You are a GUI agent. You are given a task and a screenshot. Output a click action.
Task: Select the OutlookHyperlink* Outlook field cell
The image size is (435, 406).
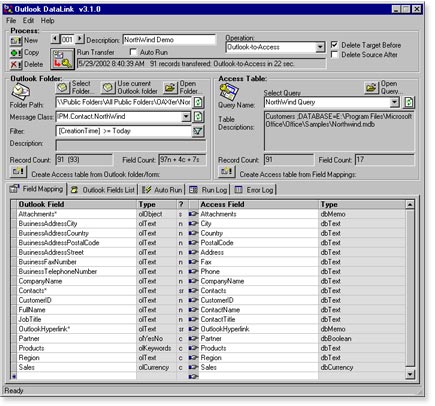click(x=77, y=329)
